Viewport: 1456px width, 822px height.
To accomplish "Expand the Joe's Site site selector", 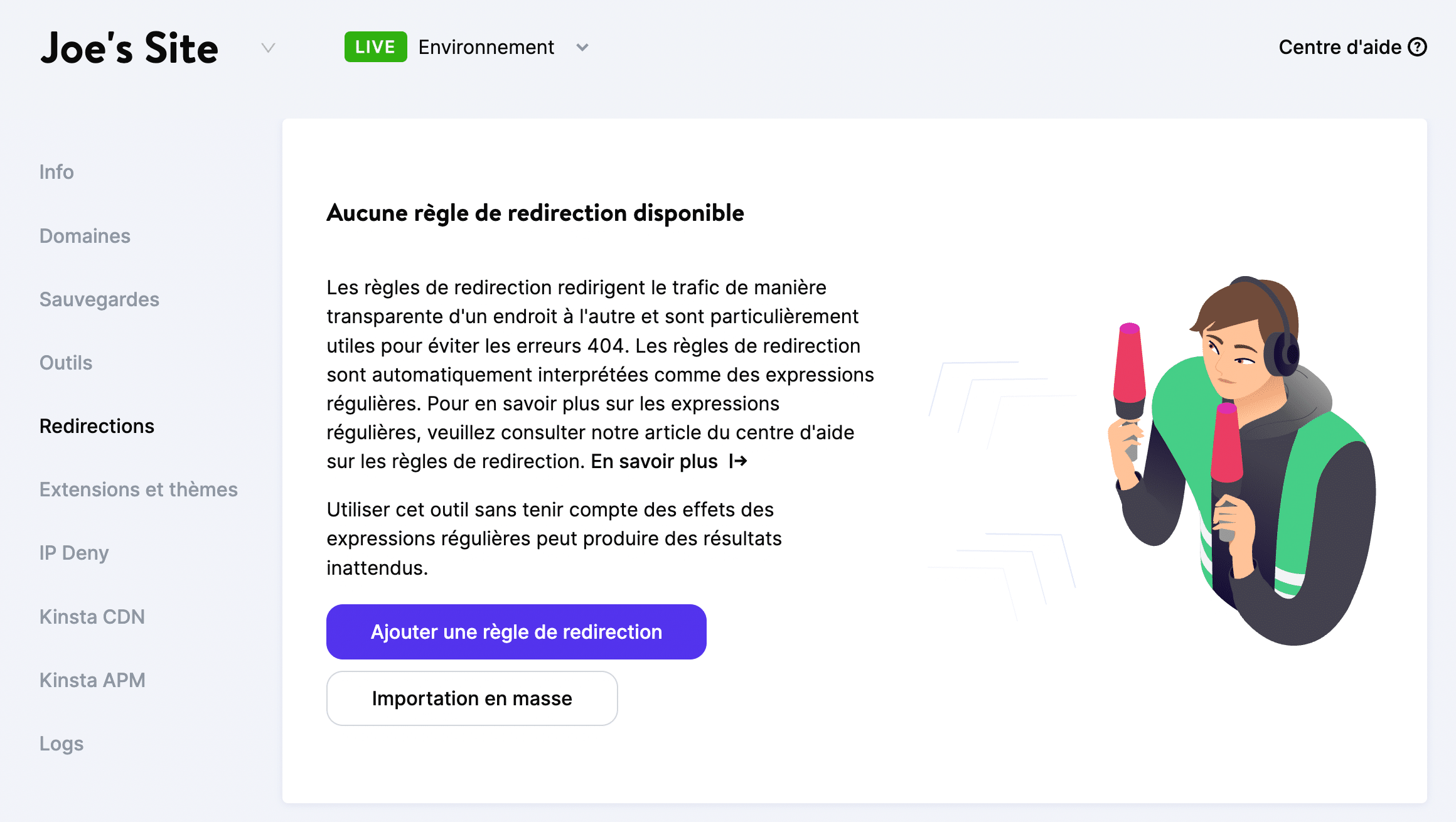I will click(268, 48).
